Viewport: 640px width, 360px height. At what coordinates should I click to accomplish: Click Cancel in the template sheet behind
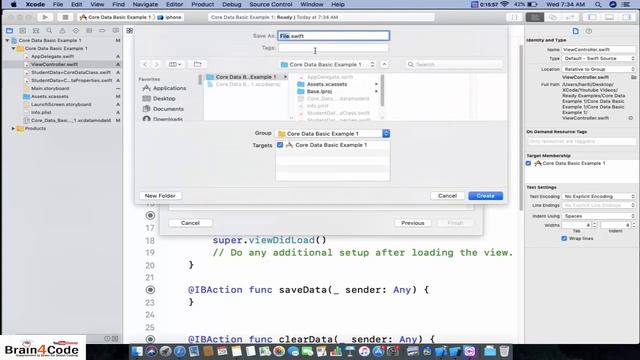(190, 223)
